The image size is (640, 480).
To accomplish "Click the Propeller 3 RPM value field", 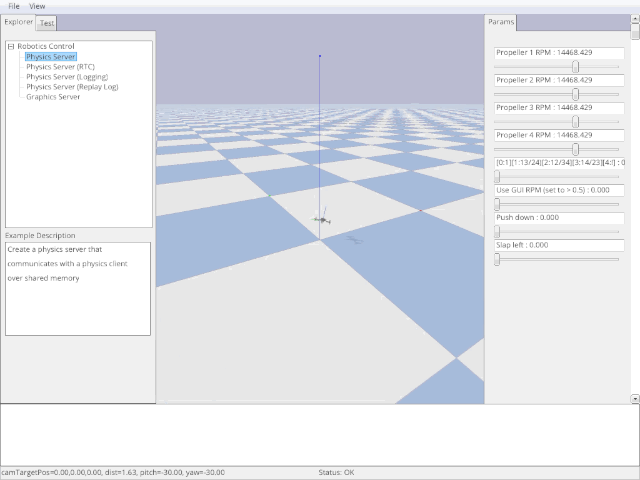I will click(559, 108).
